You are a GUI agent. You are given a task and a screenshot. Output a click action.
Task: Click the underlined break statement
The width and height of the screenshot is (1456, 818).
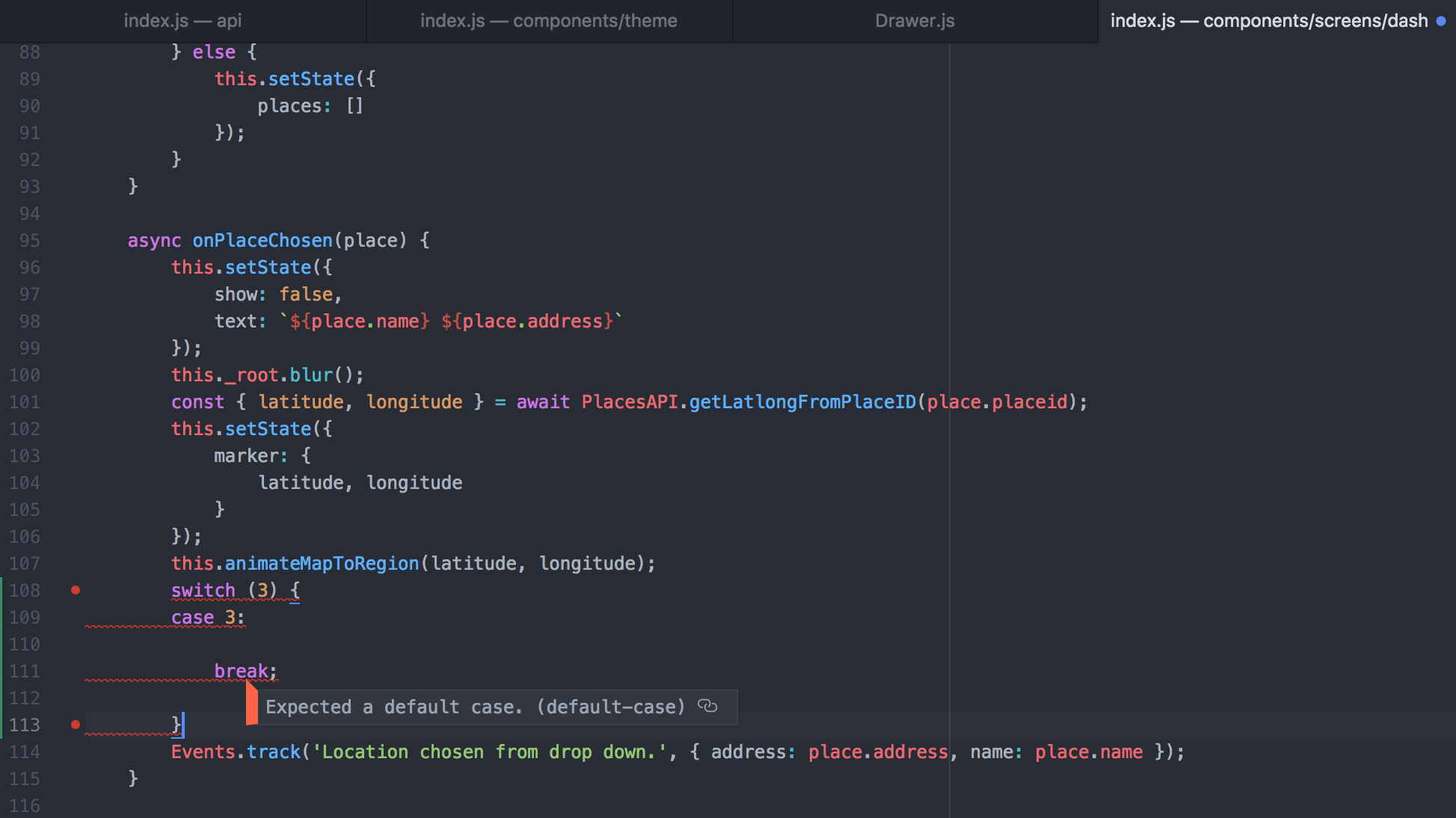tap(241, 671)
